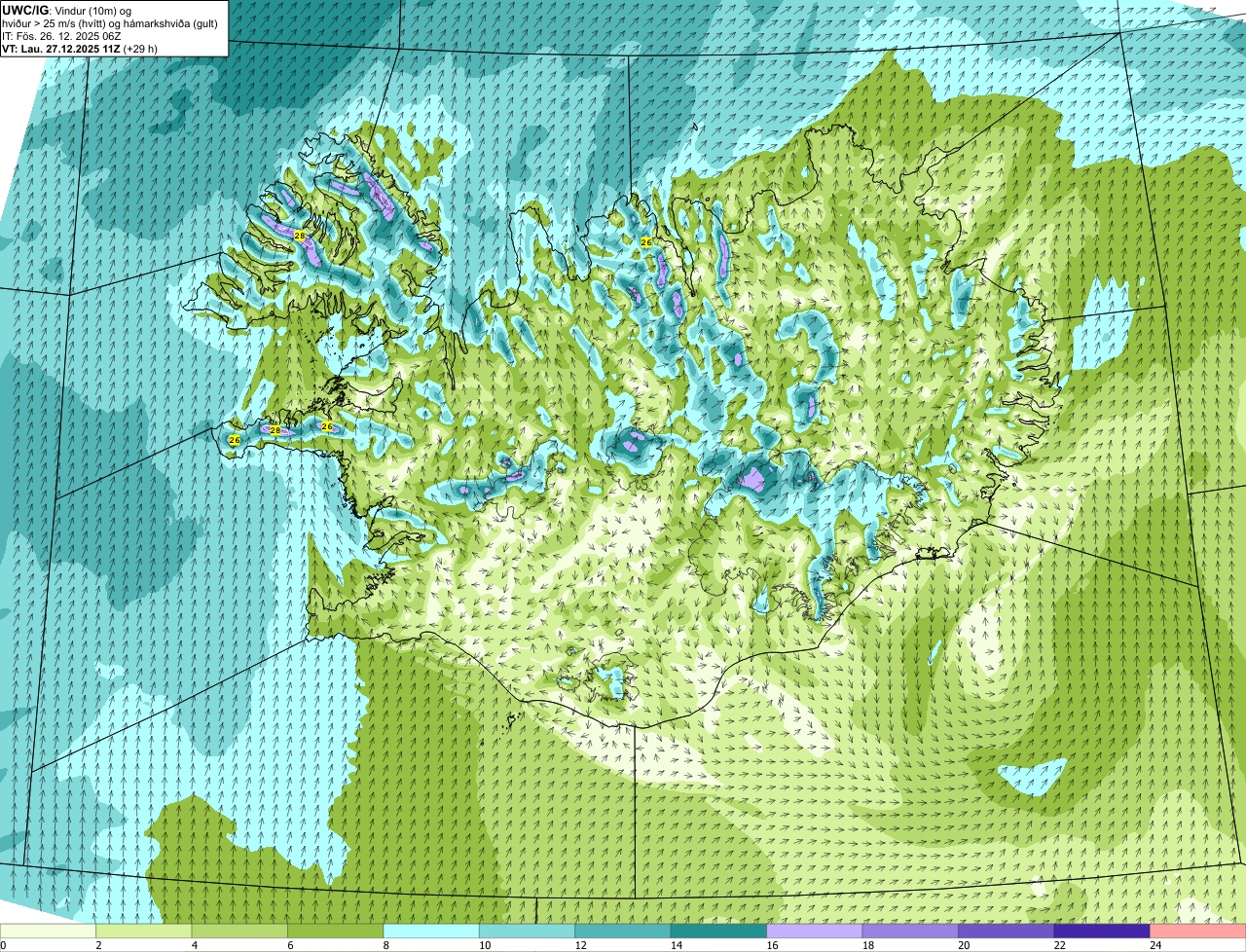The height and width of the screenshot is (952, 1246).
Task: Click the legend scale value '12'
Action: pyautogui.click(x=580, y=945)
